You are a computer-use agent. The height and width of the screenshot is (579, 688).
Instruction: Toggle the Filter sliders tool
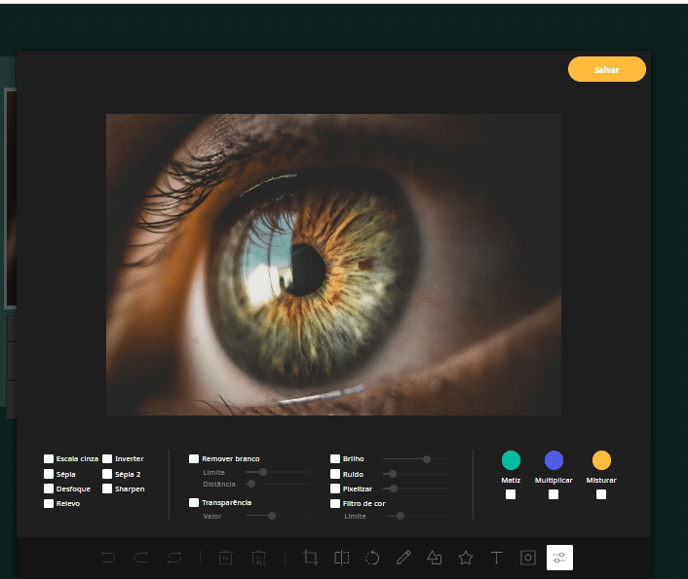click(559, 558)
